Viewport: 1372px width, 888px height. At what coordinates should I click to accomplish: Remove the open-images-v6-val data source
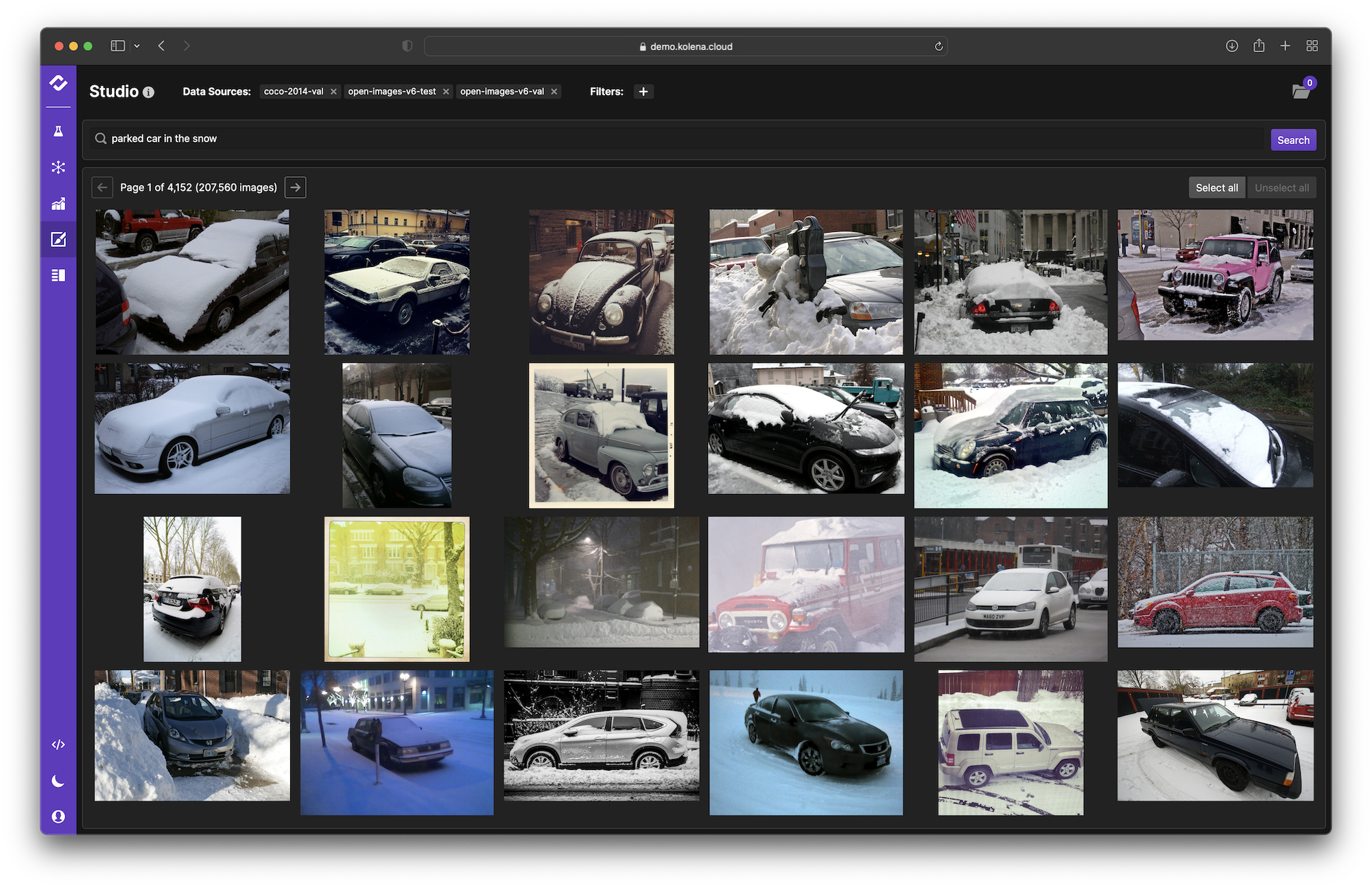pos(554,91)
